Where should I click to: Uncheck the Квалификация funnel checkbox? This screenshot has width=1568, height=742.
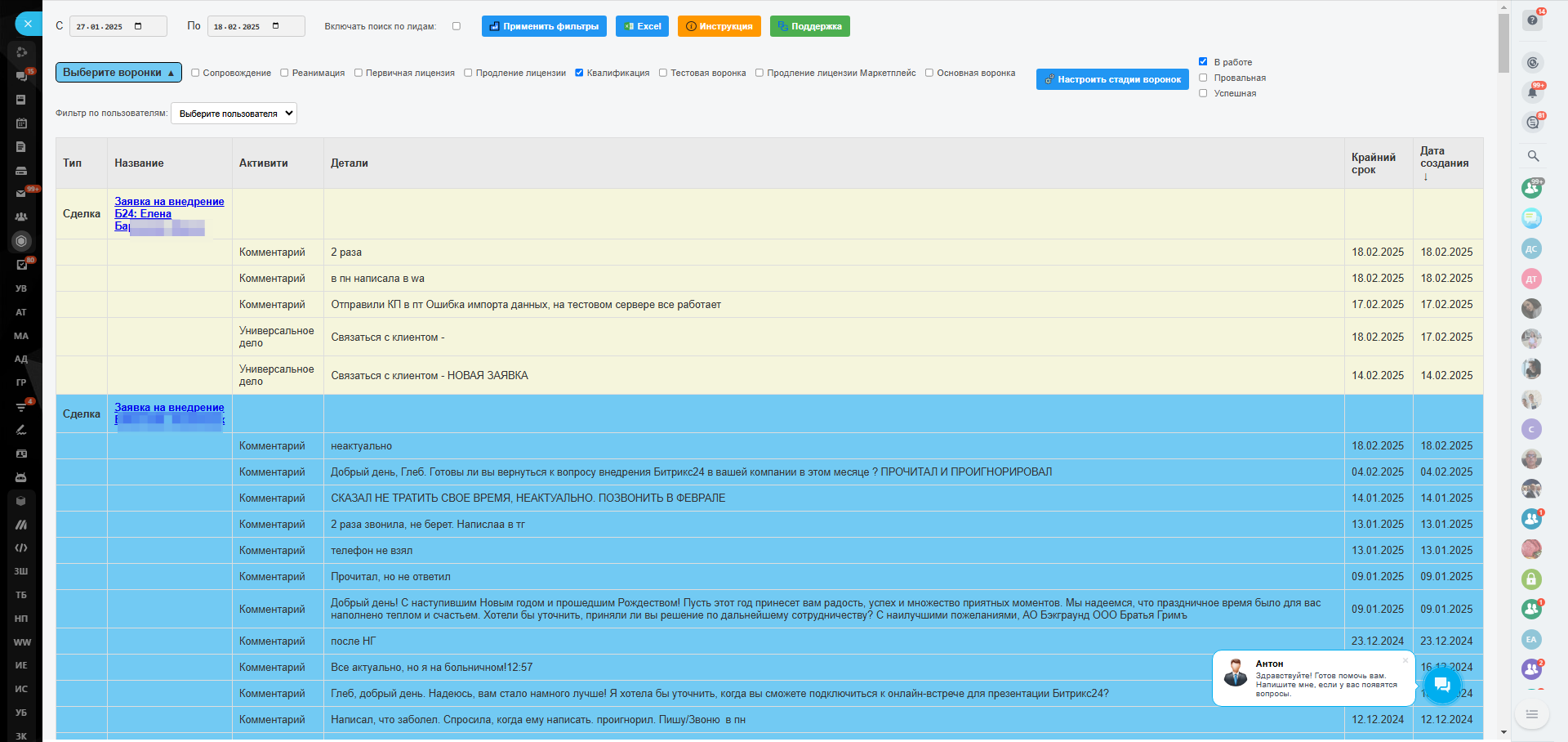click(x=579, y=73)
